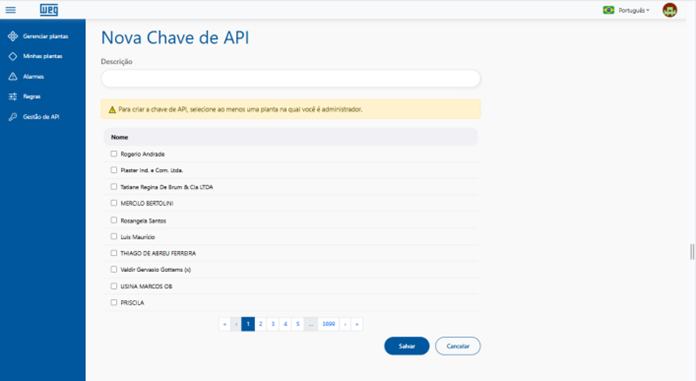Tick the Valdir Gervasio Gottems checkbox
The image size is (696, 381).
[x=114, y=269]
